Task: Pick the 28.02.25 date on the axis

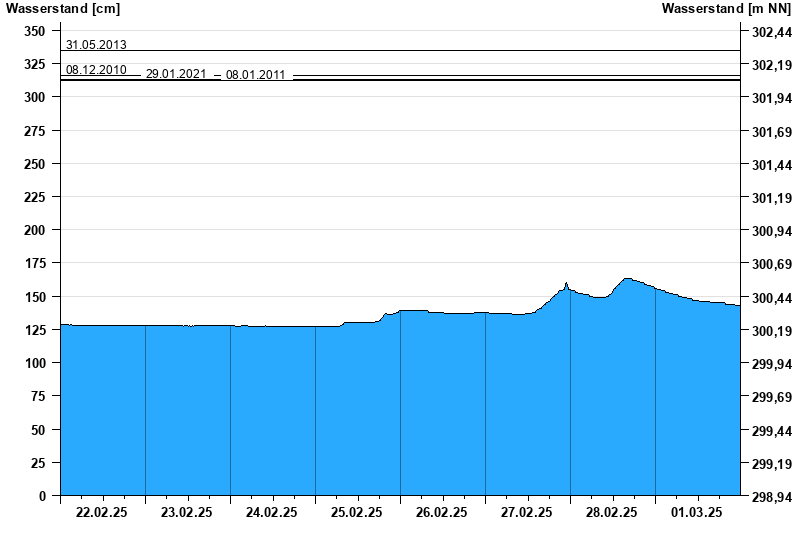Action: [612, 513]
